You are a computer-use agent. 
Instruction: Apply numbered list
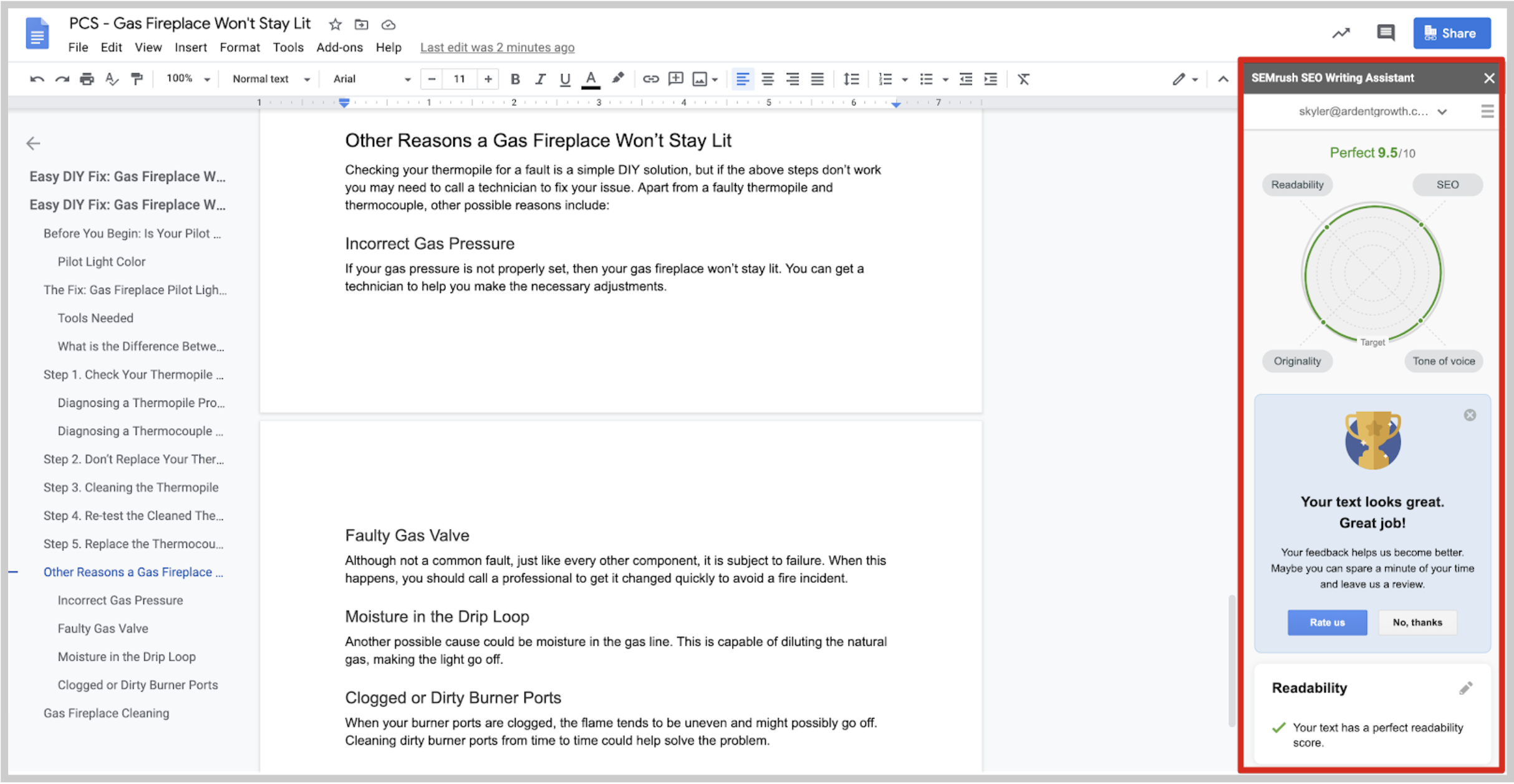[885, 79]
